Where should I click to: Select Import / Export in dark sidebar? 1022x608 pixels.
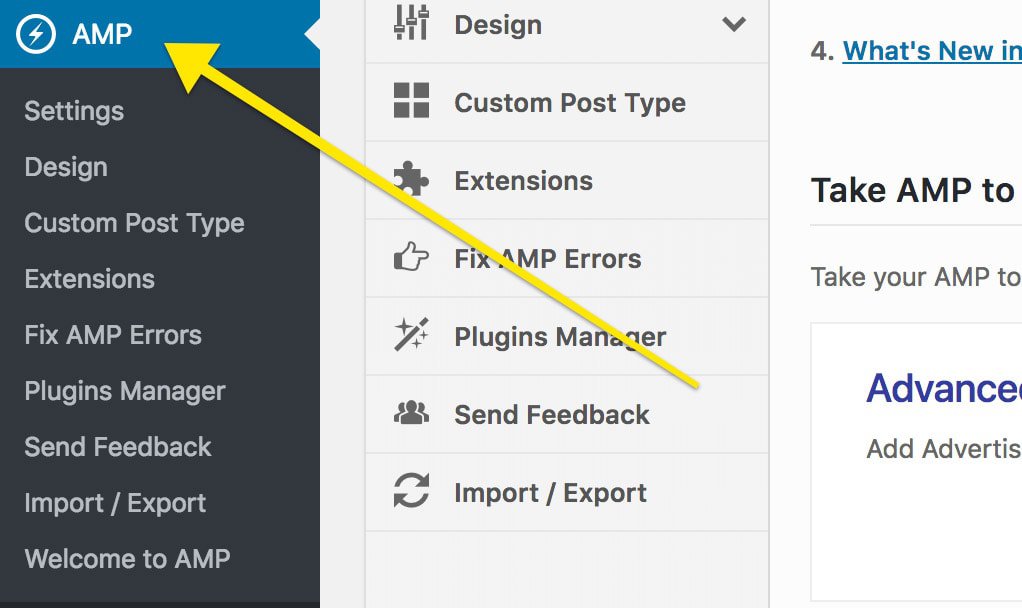115,503
